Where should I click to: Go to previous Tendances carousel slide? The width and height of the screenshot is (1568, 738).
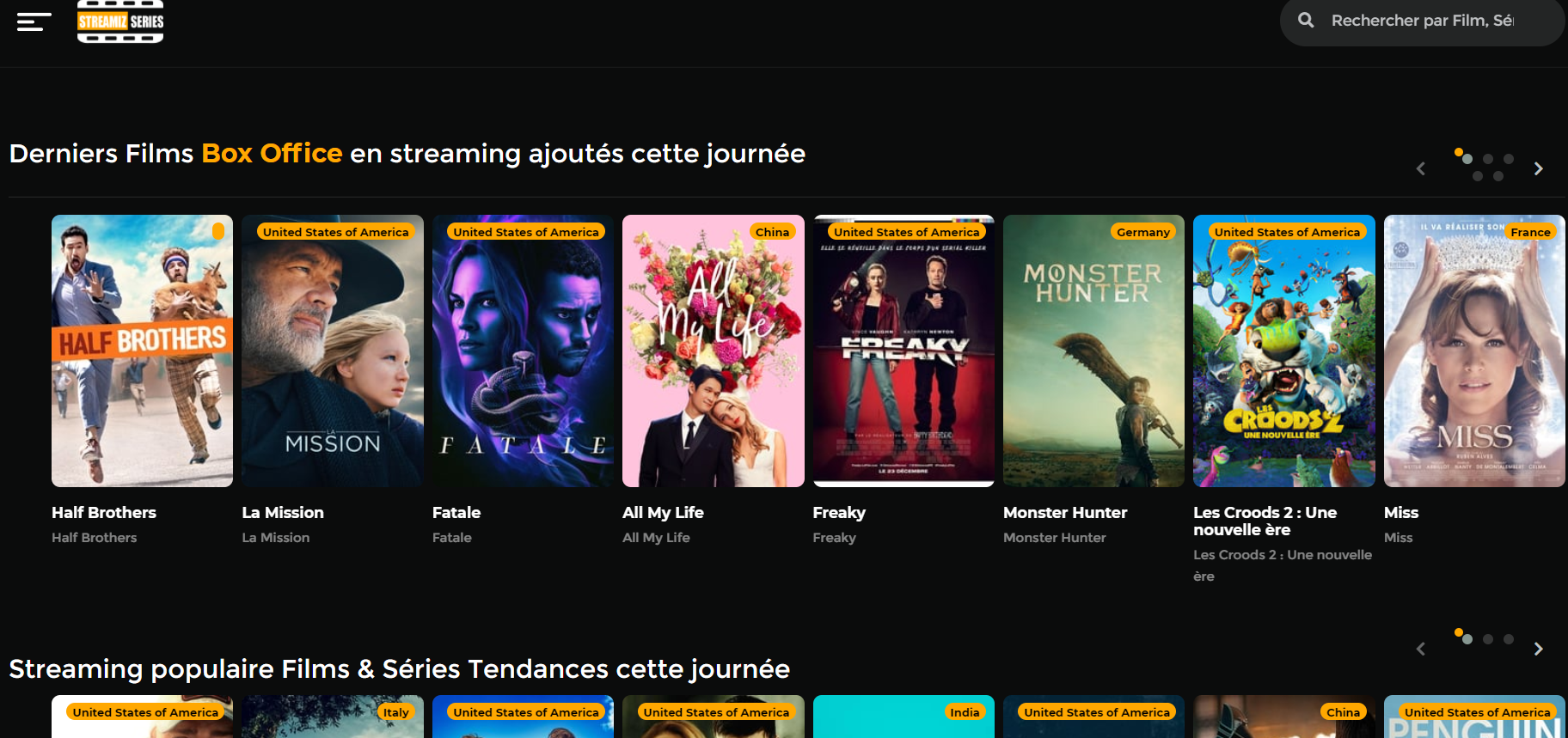coord(1421,649)
